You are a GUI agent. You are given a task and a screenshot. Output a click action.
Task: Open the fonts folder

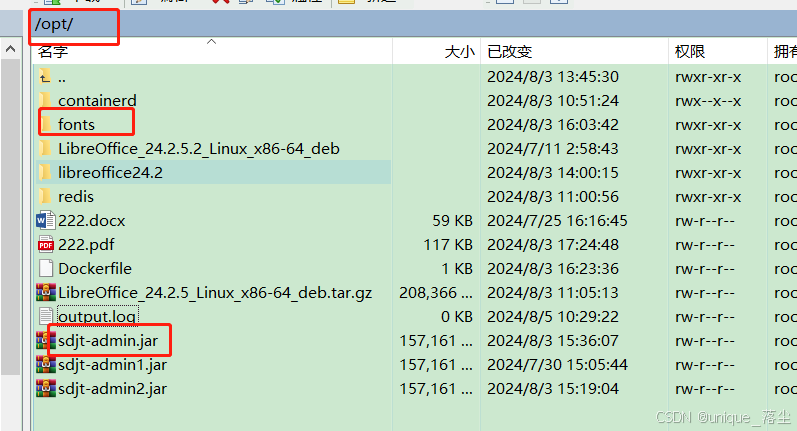tap(76, 125)
